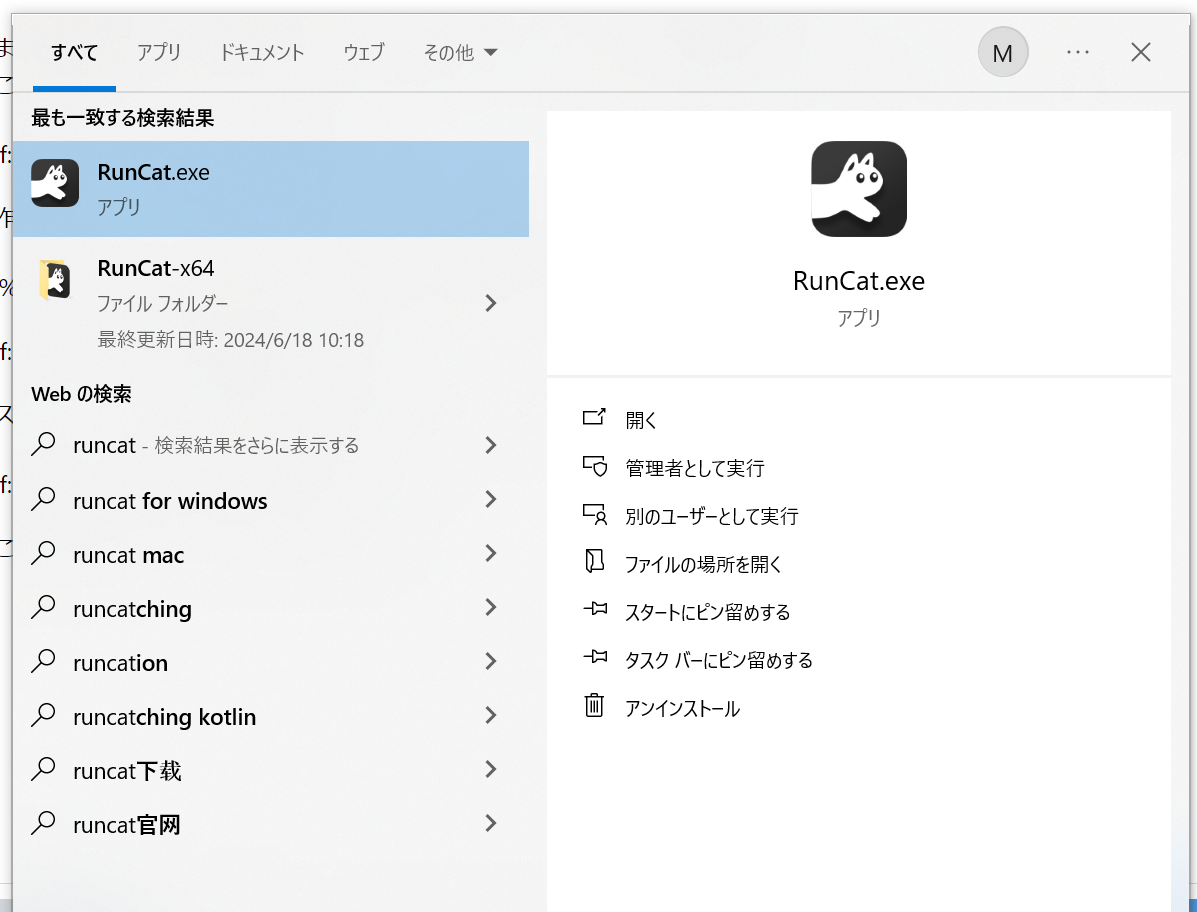Click the magnifier icon beside "runcation"
The image size is (1197, 912).
[44, 661]
